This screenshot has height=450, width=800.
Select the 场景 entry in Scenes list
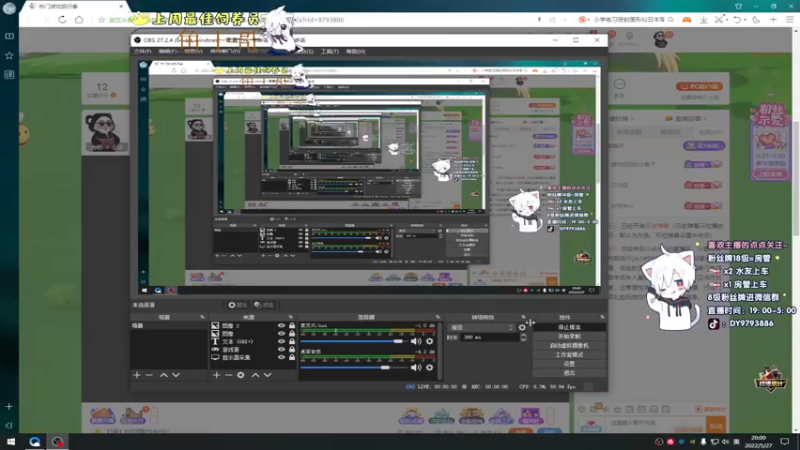[x=169, y=326]
